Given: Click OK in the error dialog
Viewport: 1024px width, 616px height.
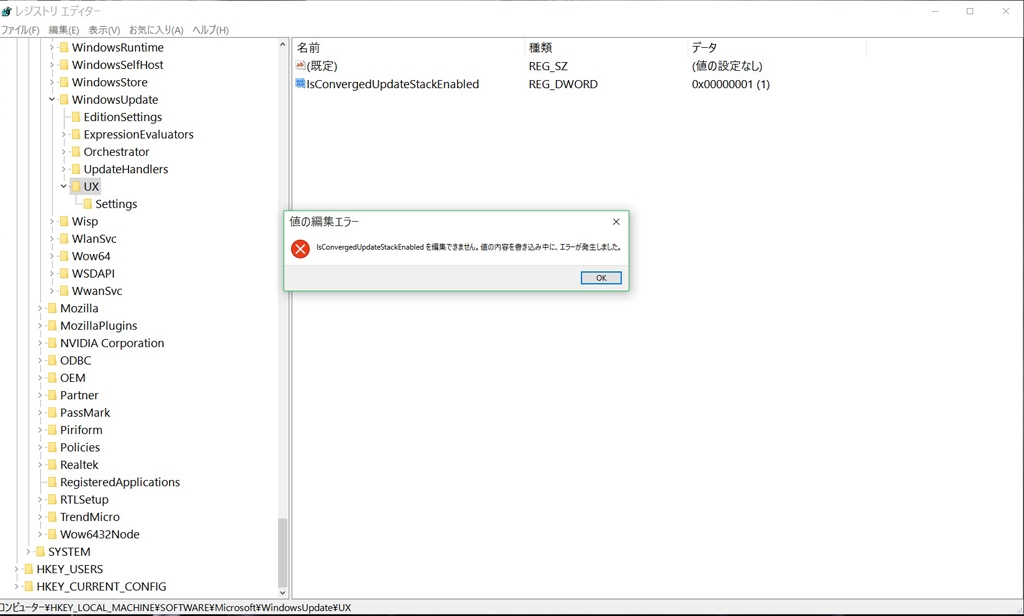Looking at the screenshot, I should (601, 278).
